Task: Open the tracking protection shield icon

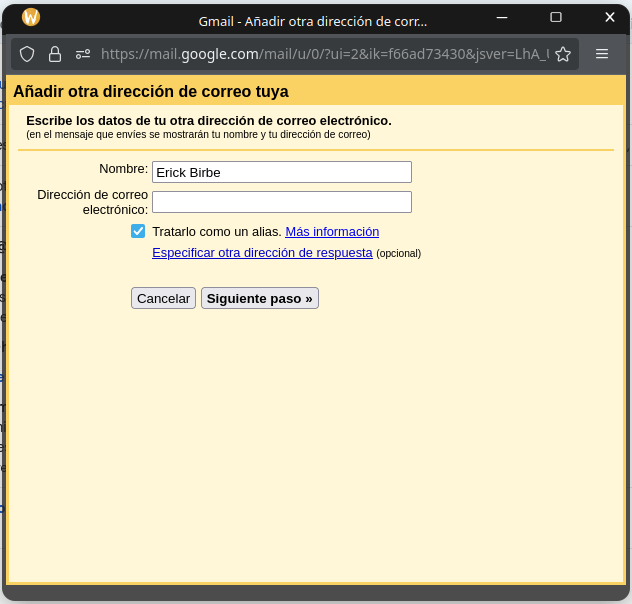Action: tap(27, 54)
